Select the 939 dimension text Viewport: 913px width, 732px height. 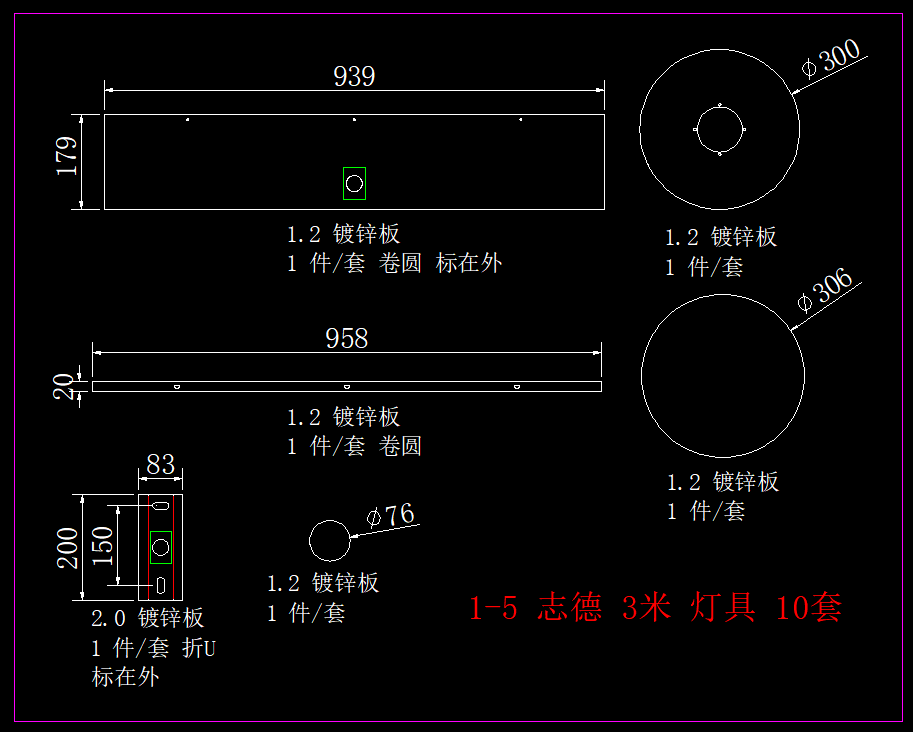coord(354,76)
